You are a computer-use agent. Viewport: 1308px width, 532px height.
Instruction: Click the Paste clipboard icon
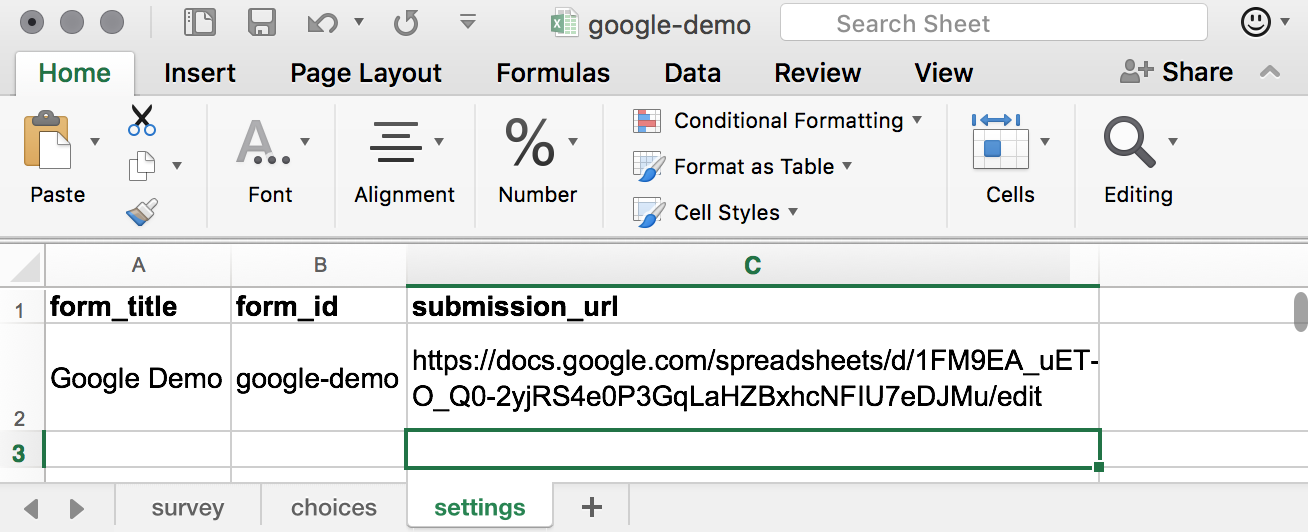[x=47, y=142]
